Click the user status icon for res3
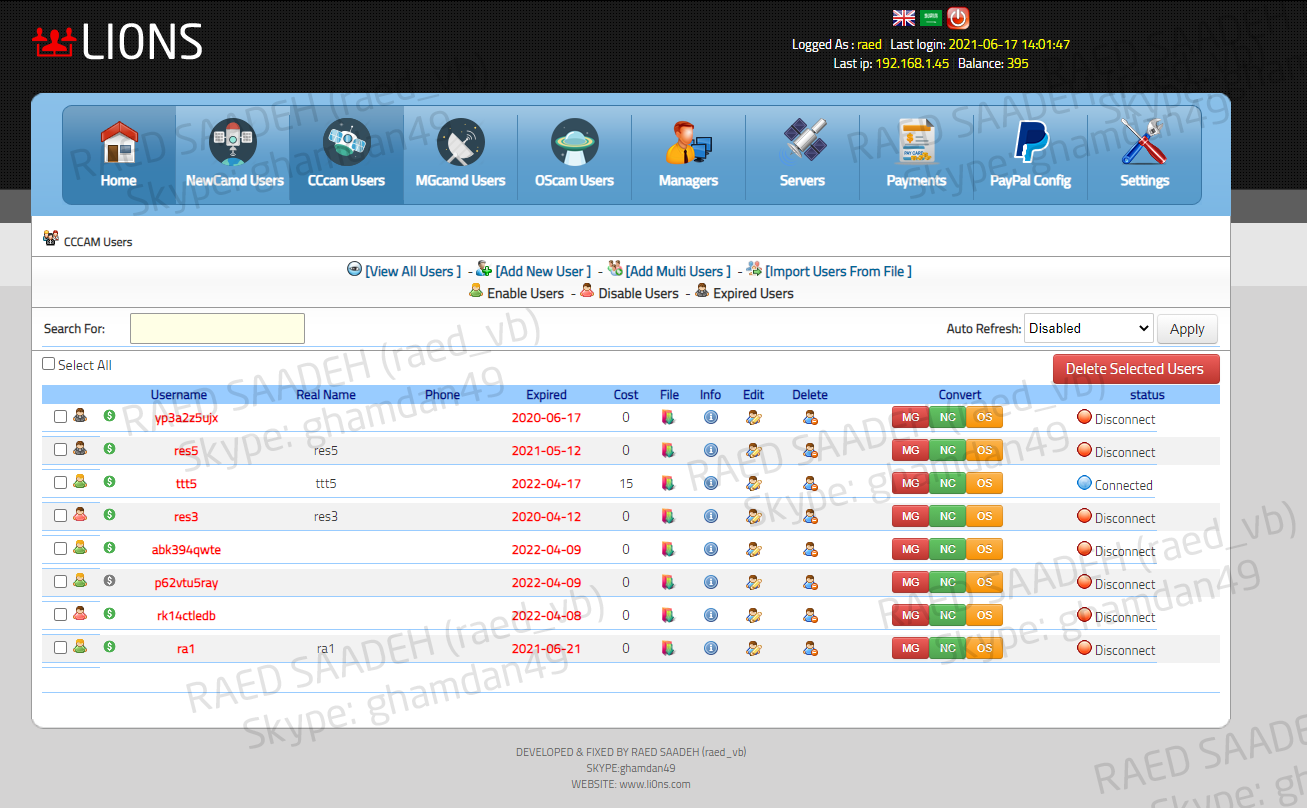 coord(81,515)
